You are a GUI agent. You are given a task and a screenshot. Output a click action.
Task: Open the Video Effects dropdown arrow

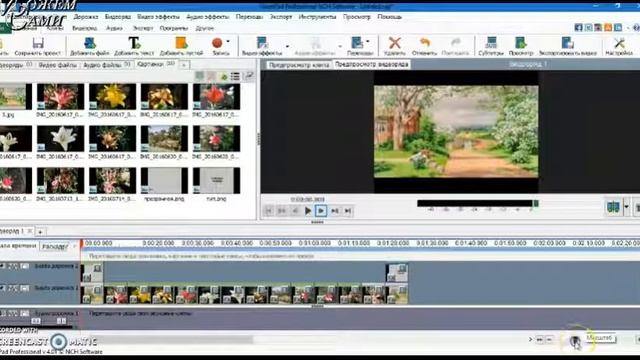point(287,46)
